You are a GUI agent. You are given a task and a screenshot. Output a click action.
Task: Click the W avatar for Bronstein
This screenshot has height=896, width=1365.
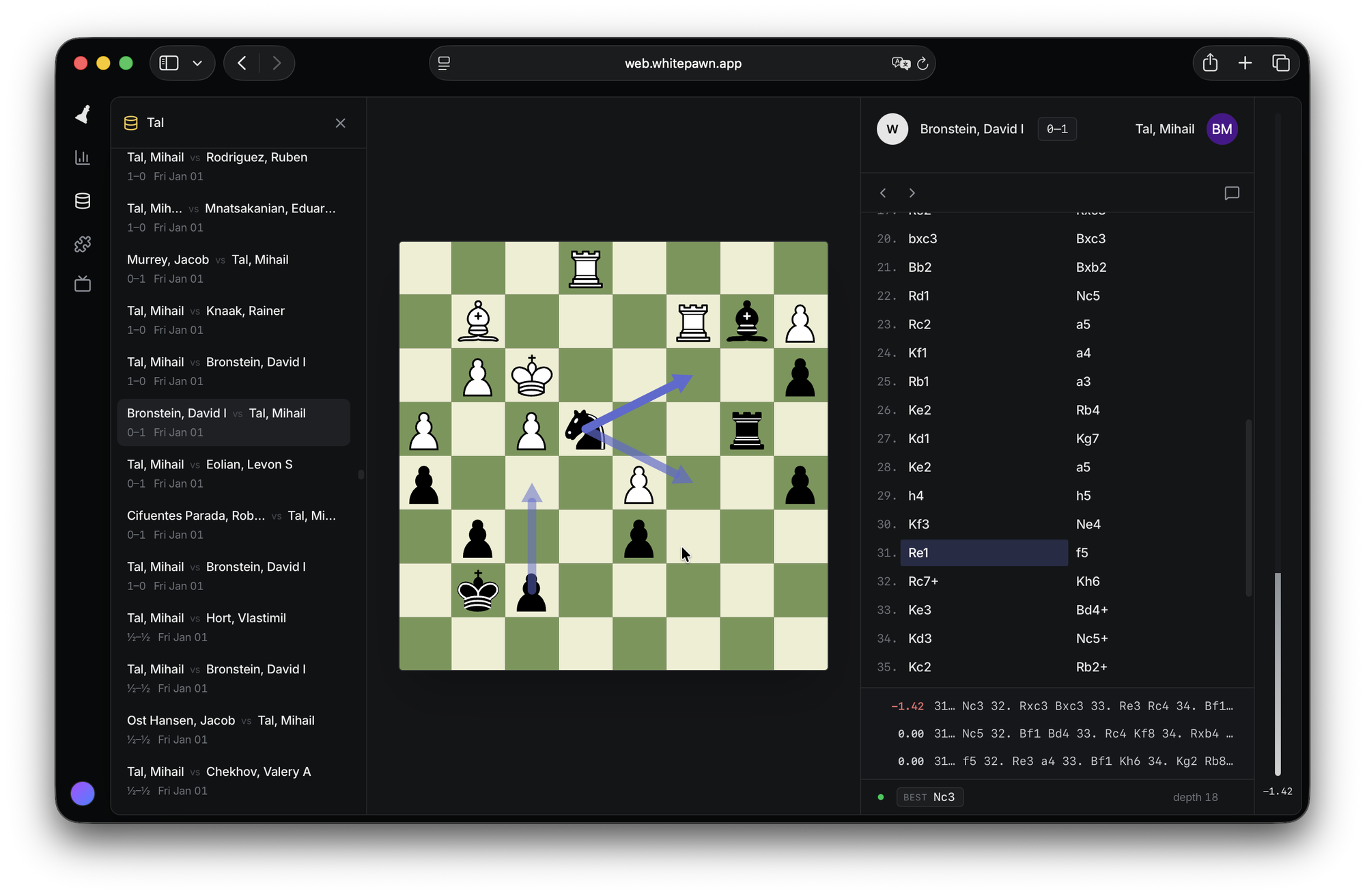[x=892, y=129]
